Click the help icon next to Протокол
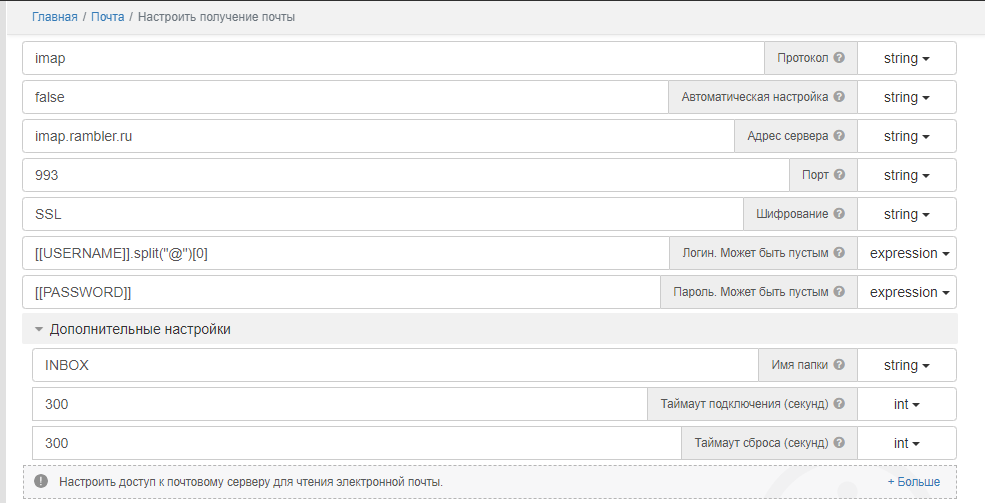This screenshot has height=503, width=985. [x=839, y=58]
